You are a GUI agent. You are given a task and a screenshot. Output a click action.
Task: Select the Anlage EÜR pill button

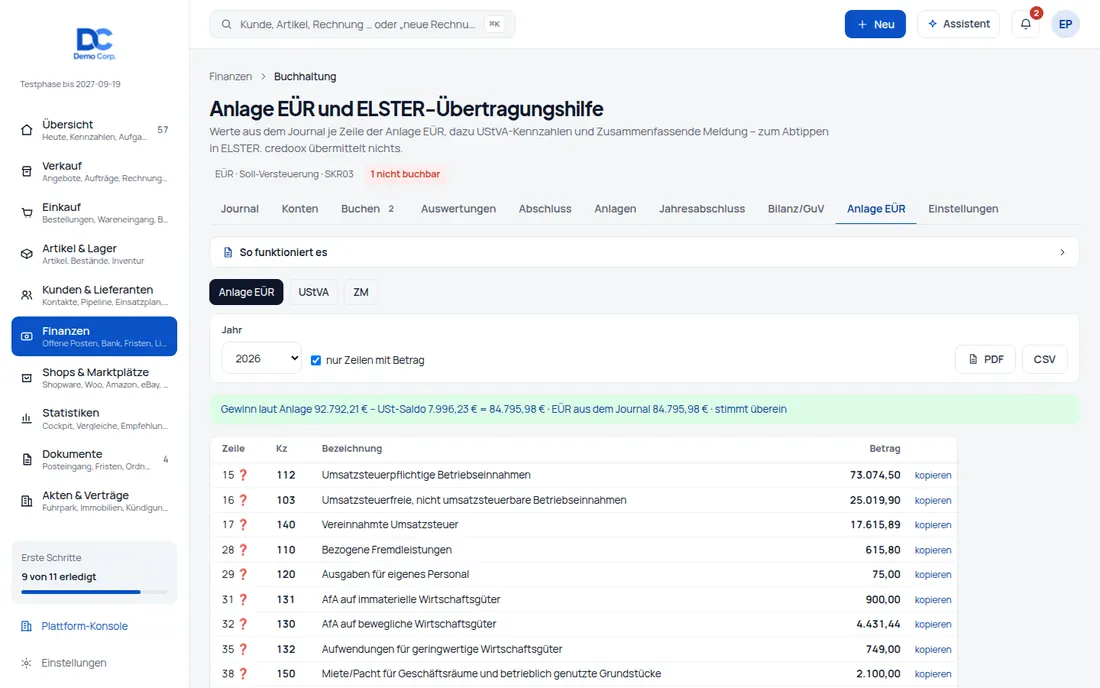pyautogui.click(x=246, y=292)
